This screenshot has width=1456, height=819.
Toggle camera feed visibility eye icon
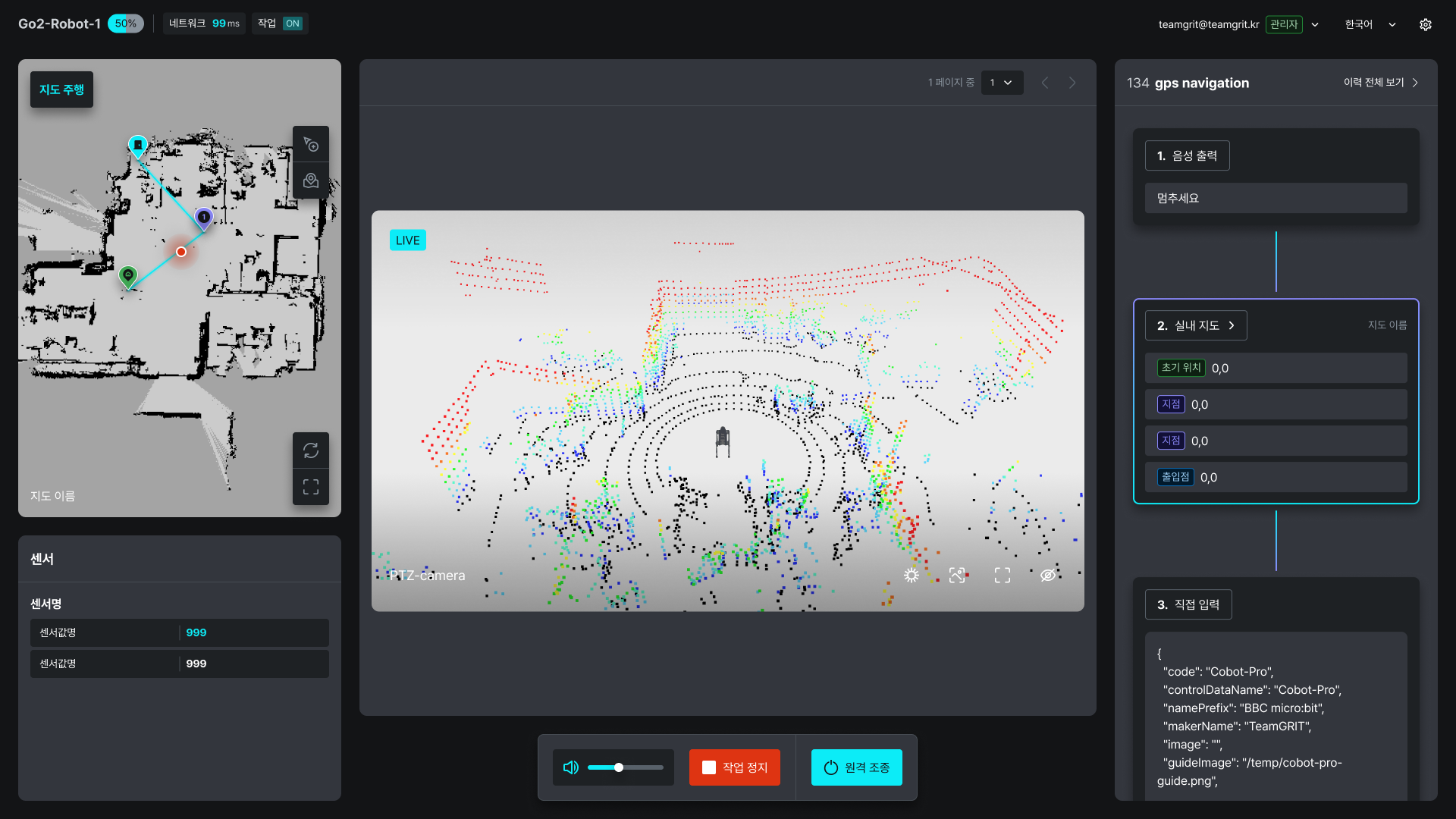click(x=1048, y=576)
